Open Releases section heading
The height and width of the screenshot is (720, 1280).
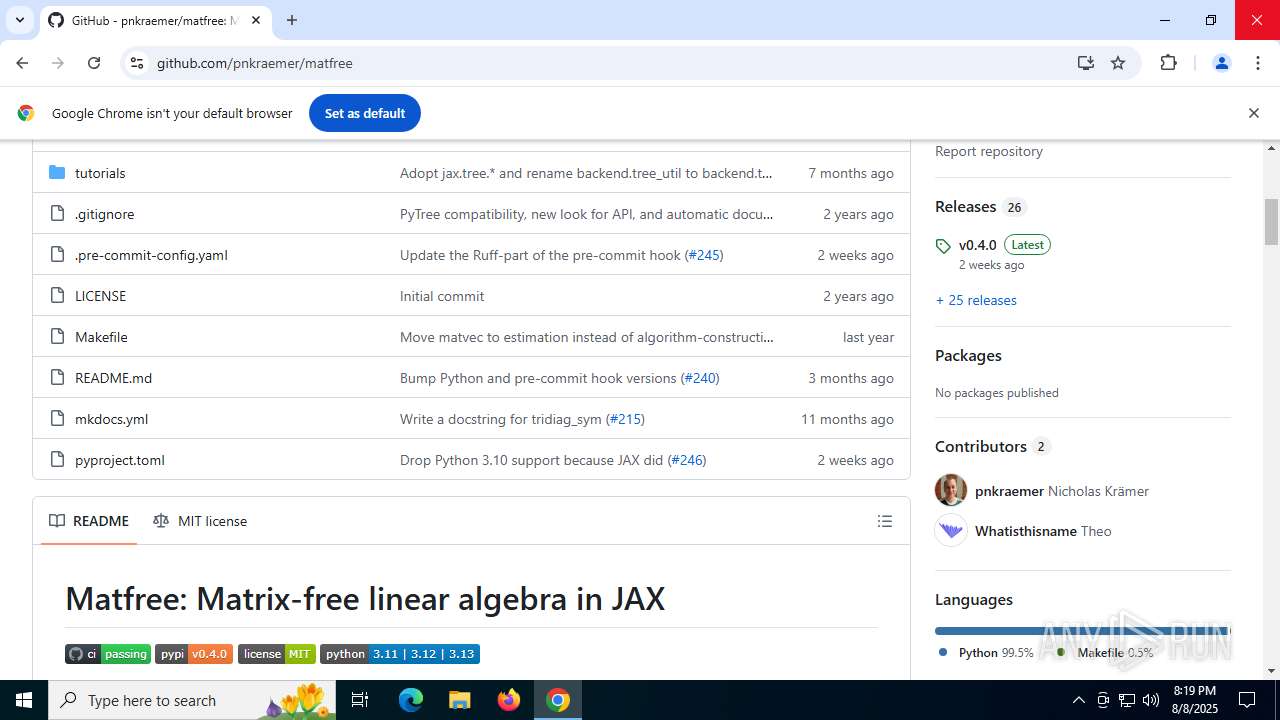(x=965, y=206)
